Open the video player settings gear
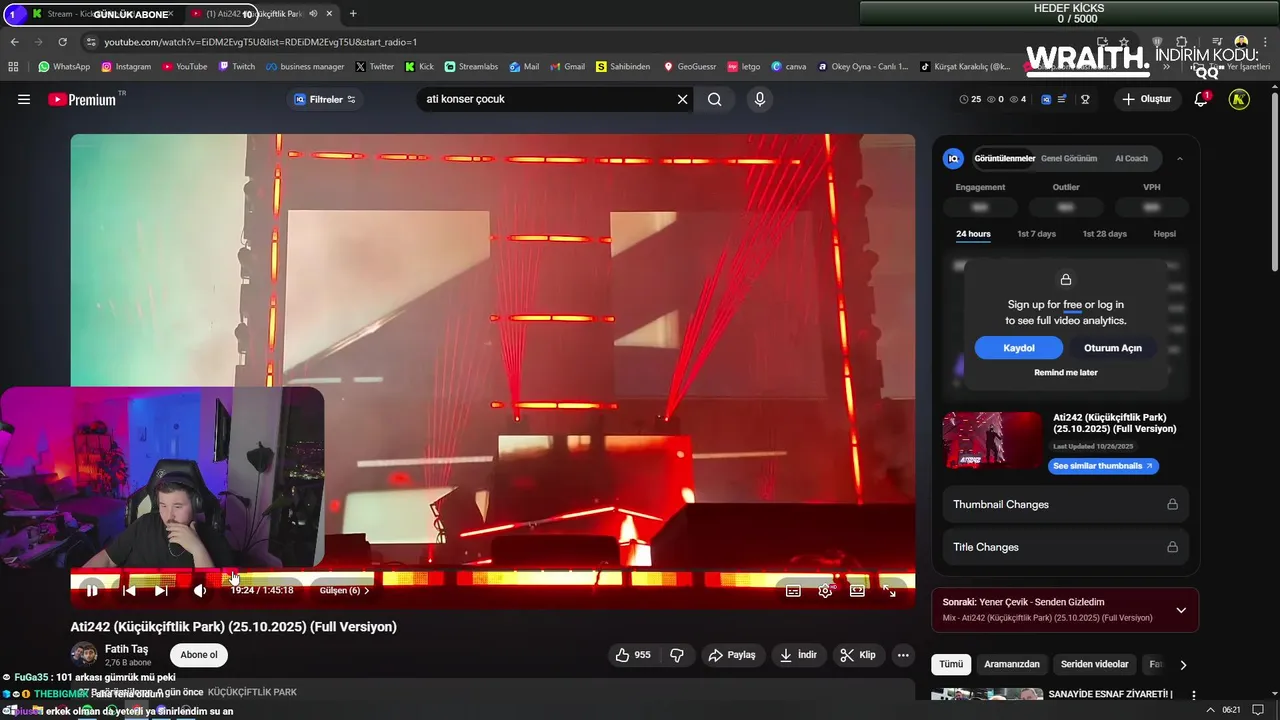1280x720 pixels. [825, 591]
